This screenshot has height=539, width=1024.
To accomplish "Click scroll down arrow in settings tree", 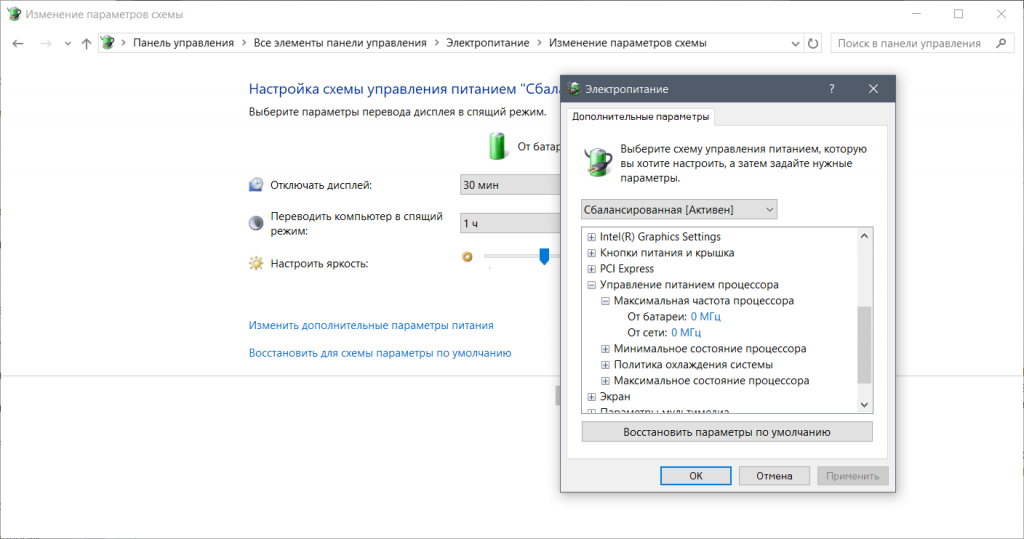I will [864, 405].
